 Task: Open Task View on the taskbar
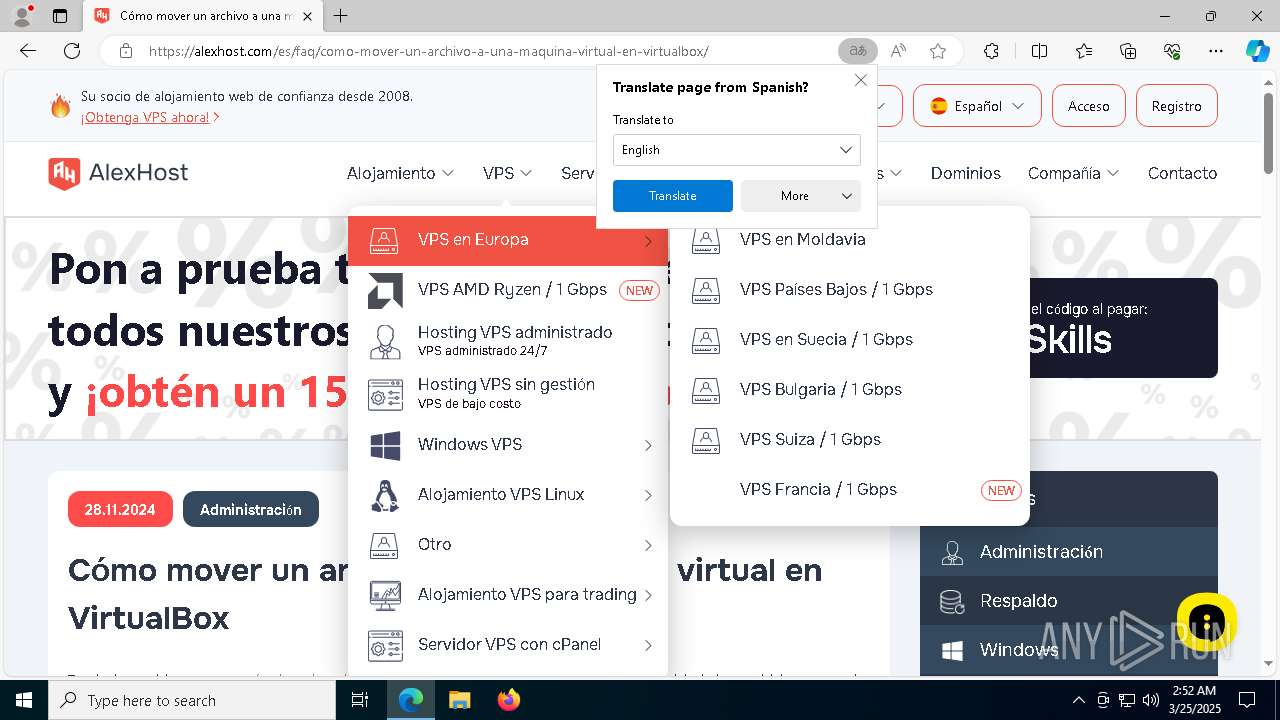360,700
